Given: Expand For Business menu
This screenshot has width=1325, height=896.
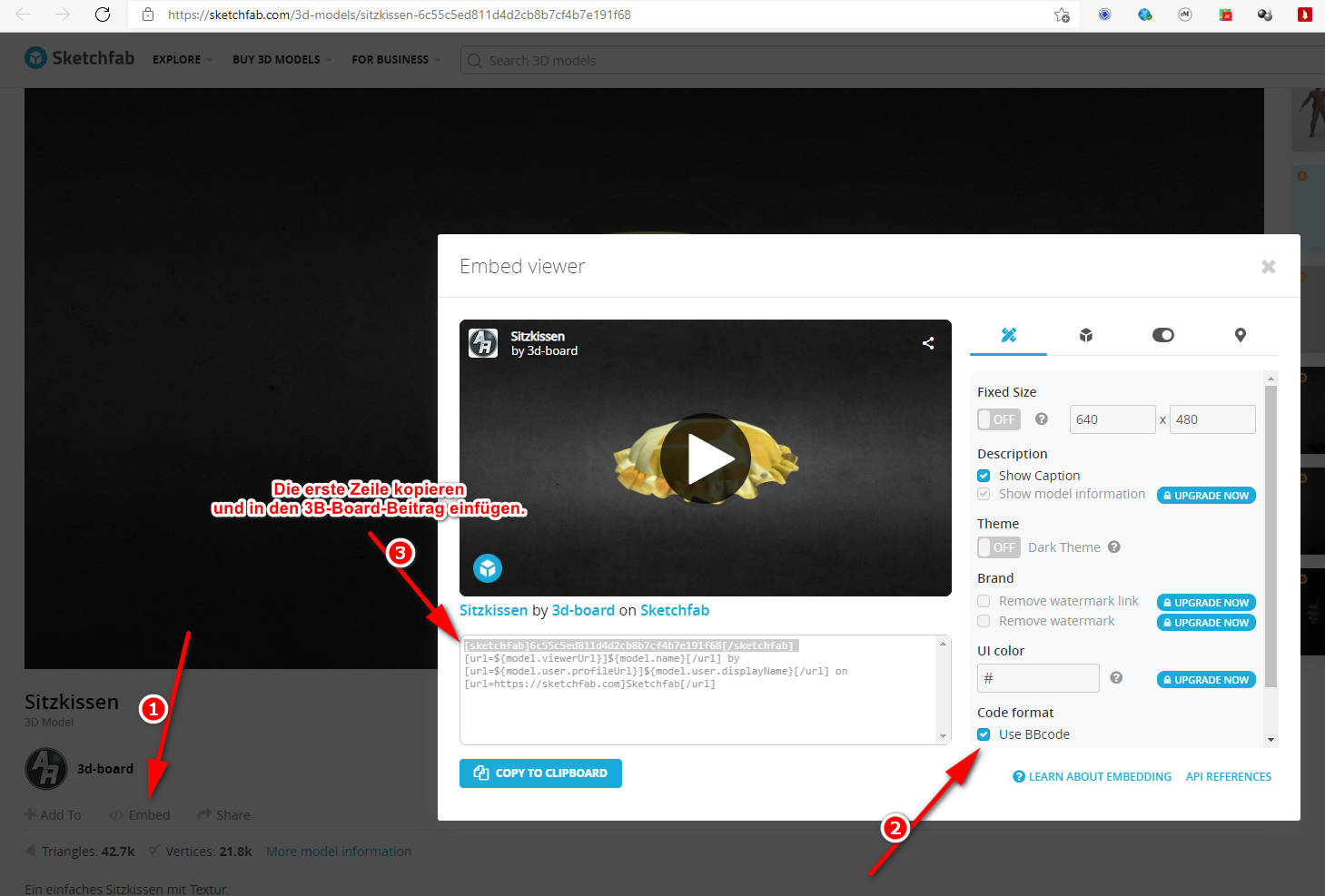Looking at the screenshot, I should tap(396, 60).
